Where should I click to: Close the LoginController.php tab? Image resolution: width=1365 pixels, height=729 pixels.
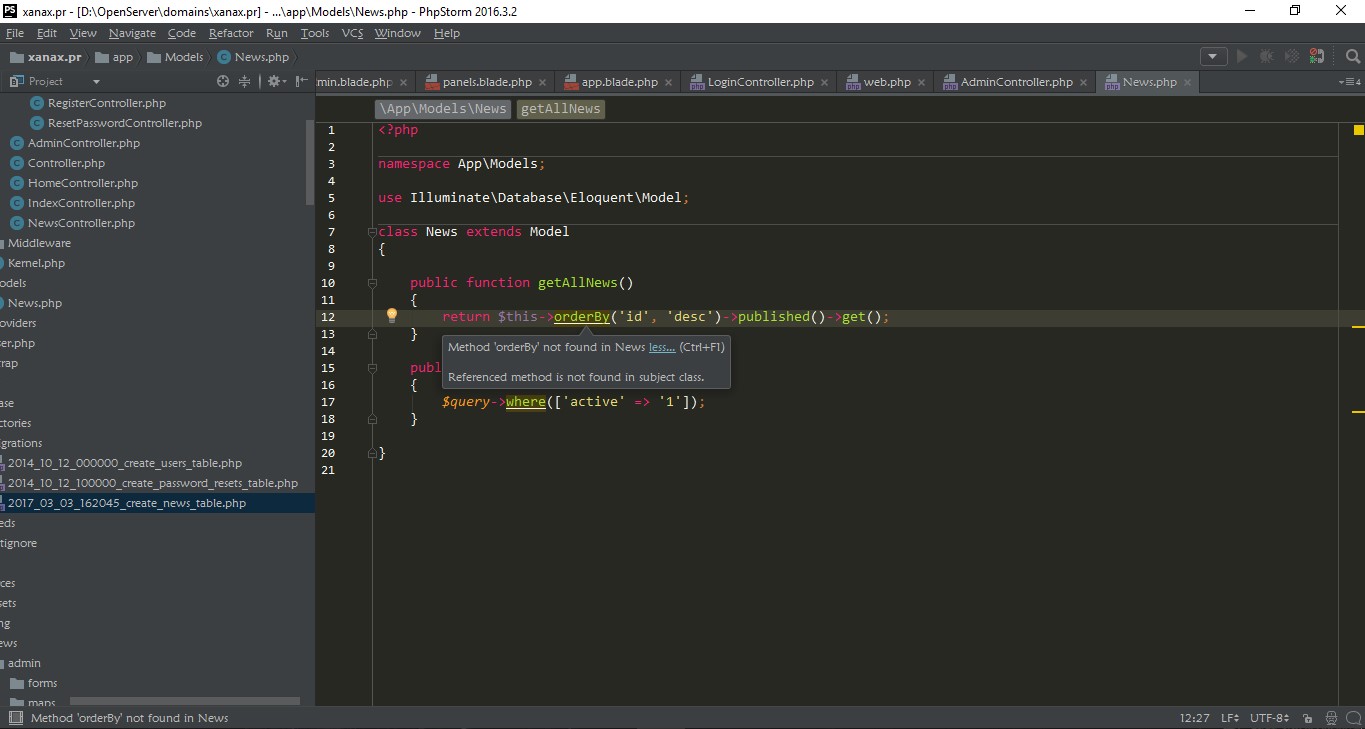[824, 83]
